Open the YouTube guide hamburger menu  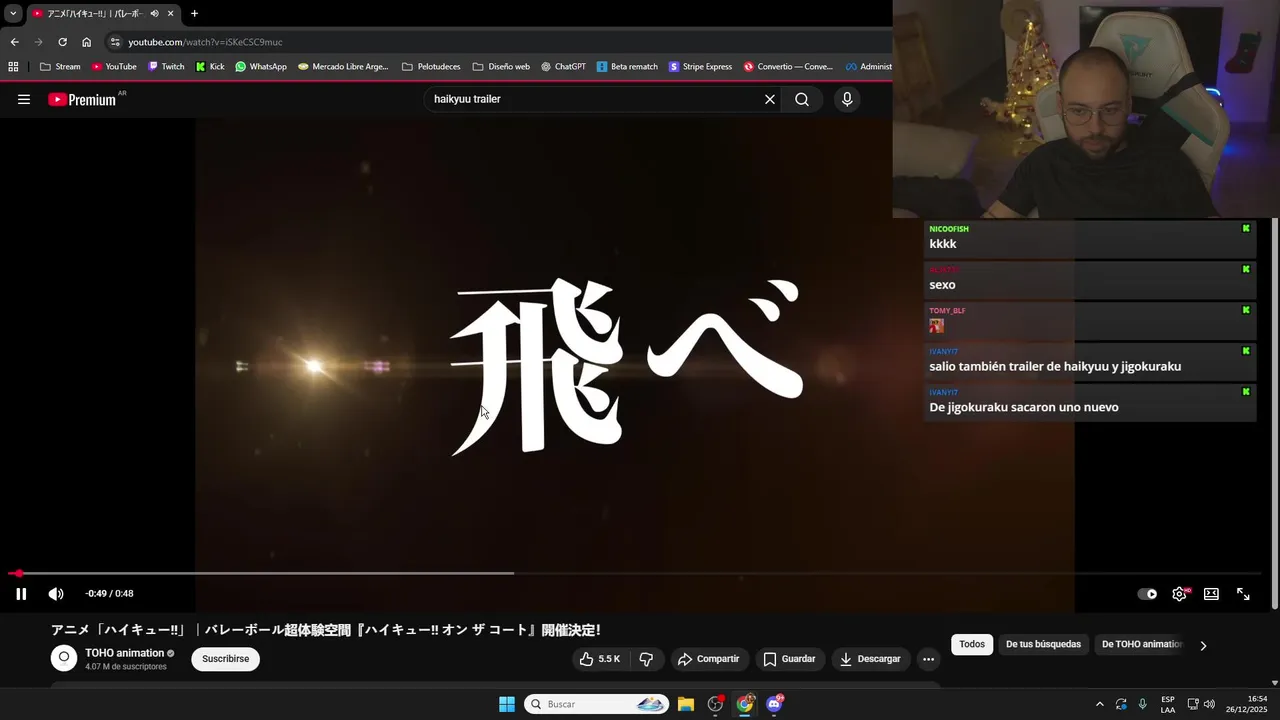tap(24, 99)
